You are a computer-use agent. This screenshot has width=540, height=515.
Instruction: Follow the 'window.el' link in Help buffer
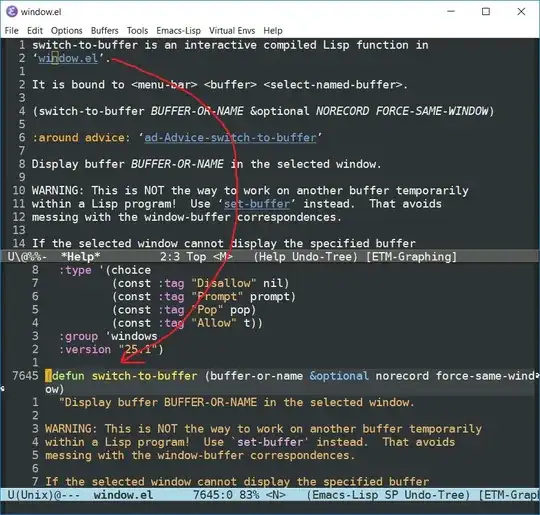[68, 58]
